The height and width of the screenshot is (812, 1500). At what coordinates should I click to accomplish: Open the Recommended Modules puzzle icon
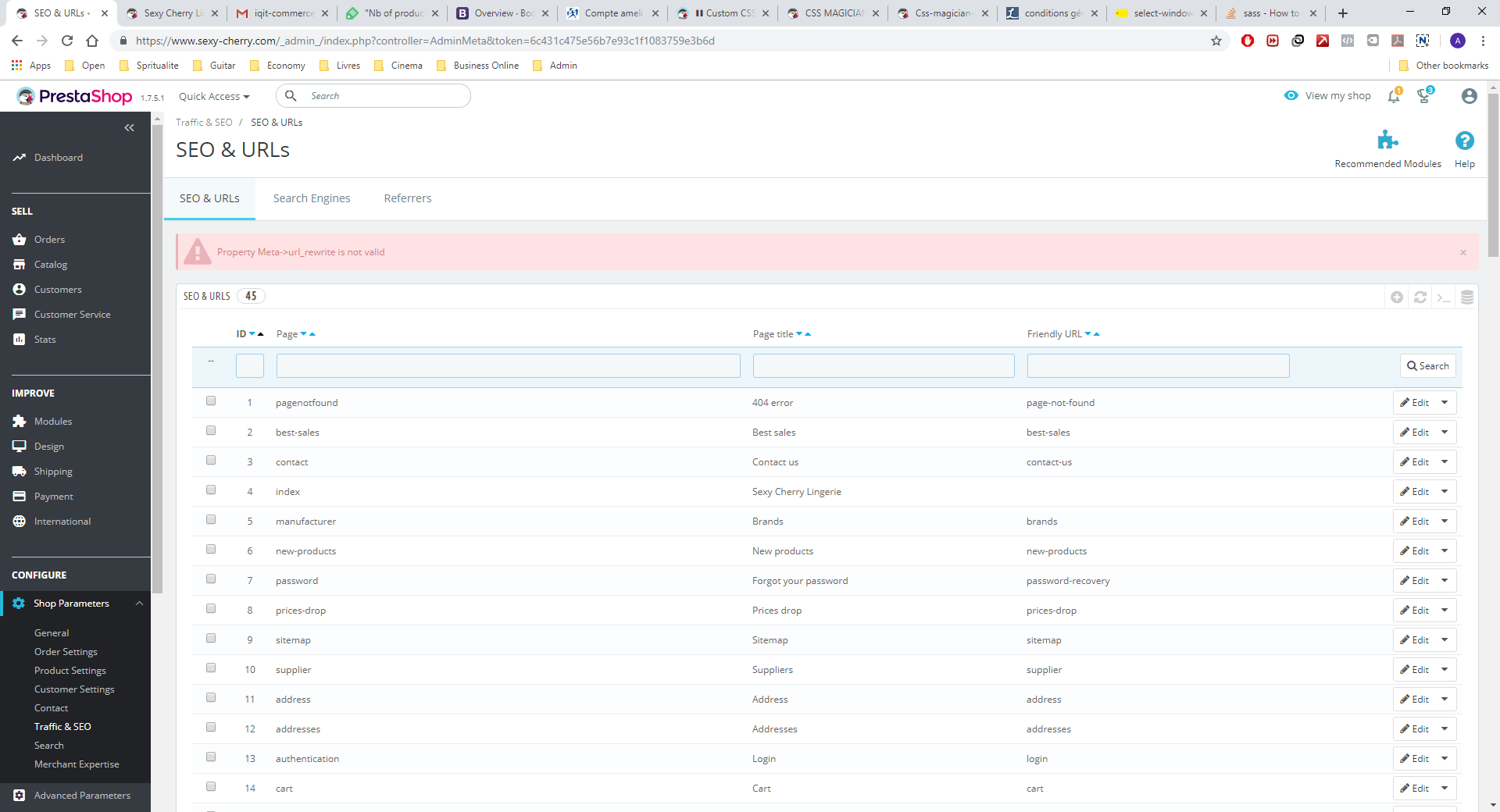1387,141
